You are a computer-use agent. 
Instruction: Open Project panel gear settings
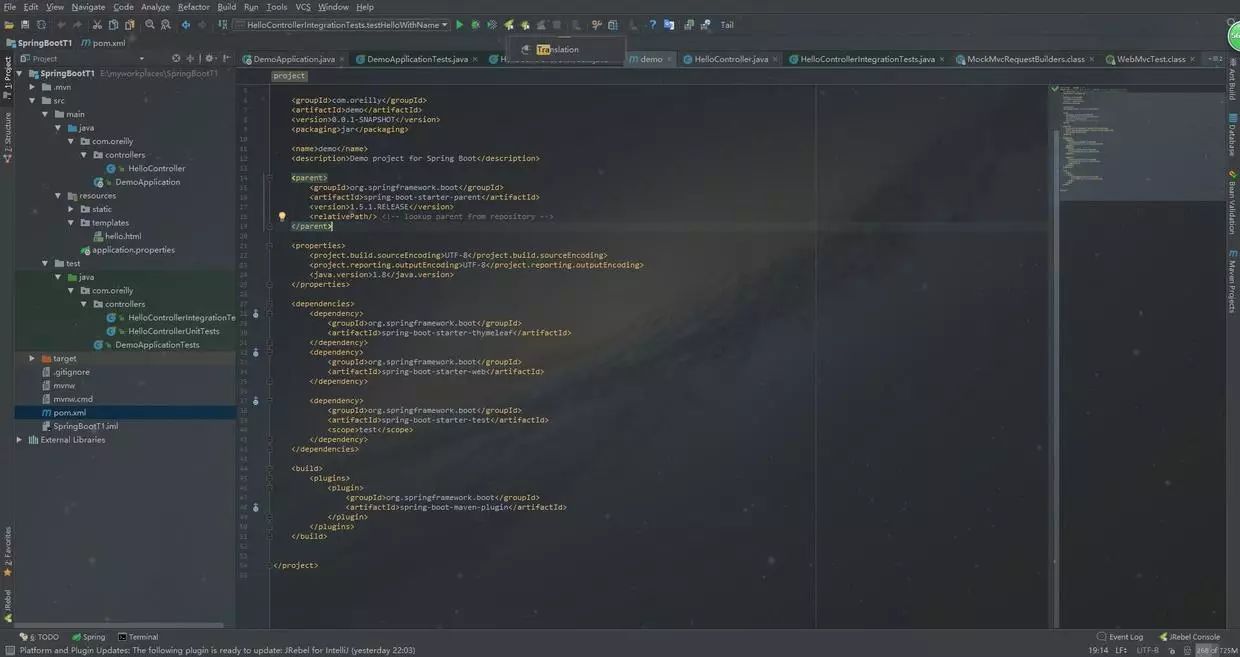coord(210,58)
